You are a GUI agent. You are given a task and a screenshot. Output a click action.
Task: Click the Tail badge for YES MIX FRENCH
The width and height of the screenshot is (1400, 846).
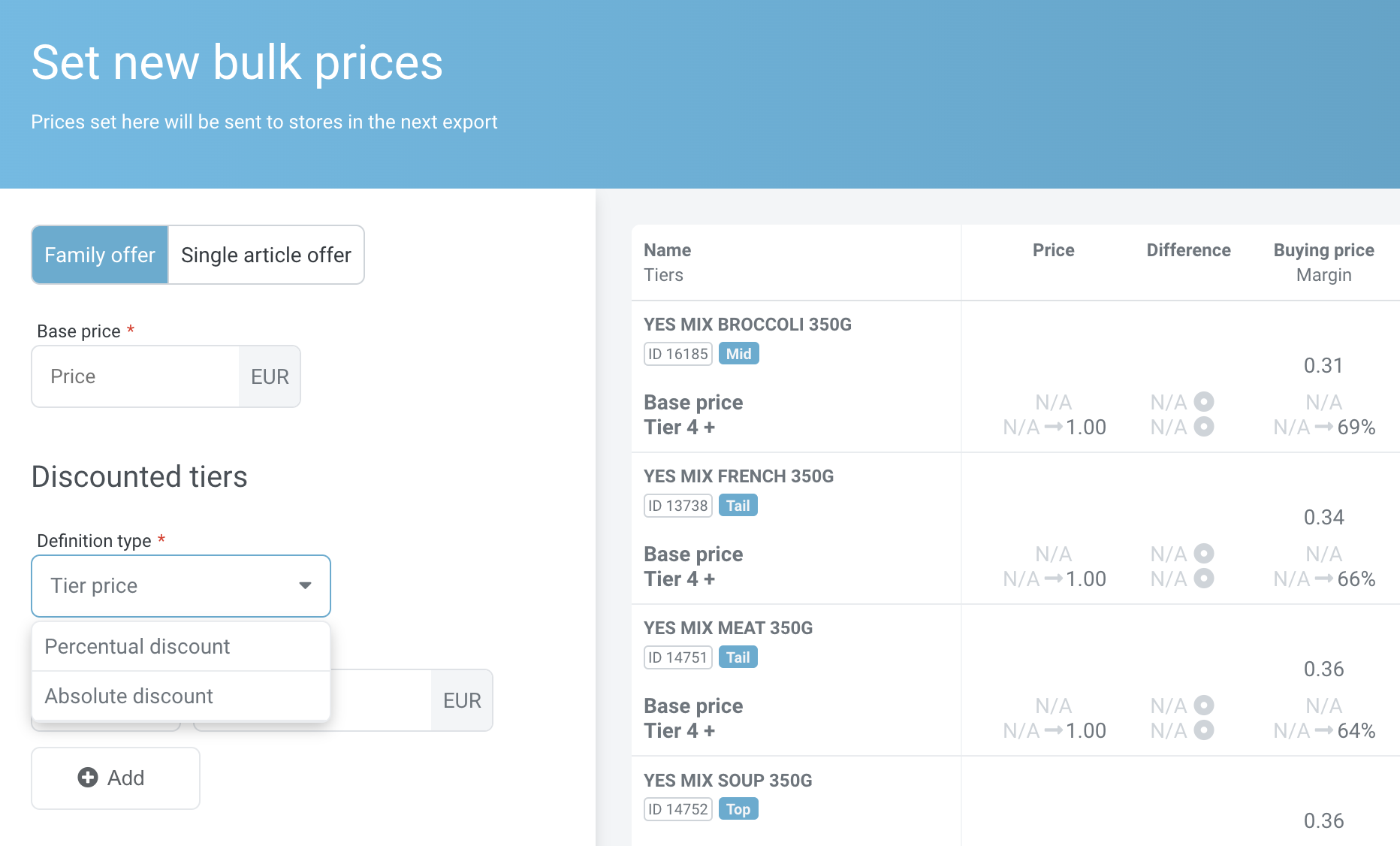pos(738,506)
